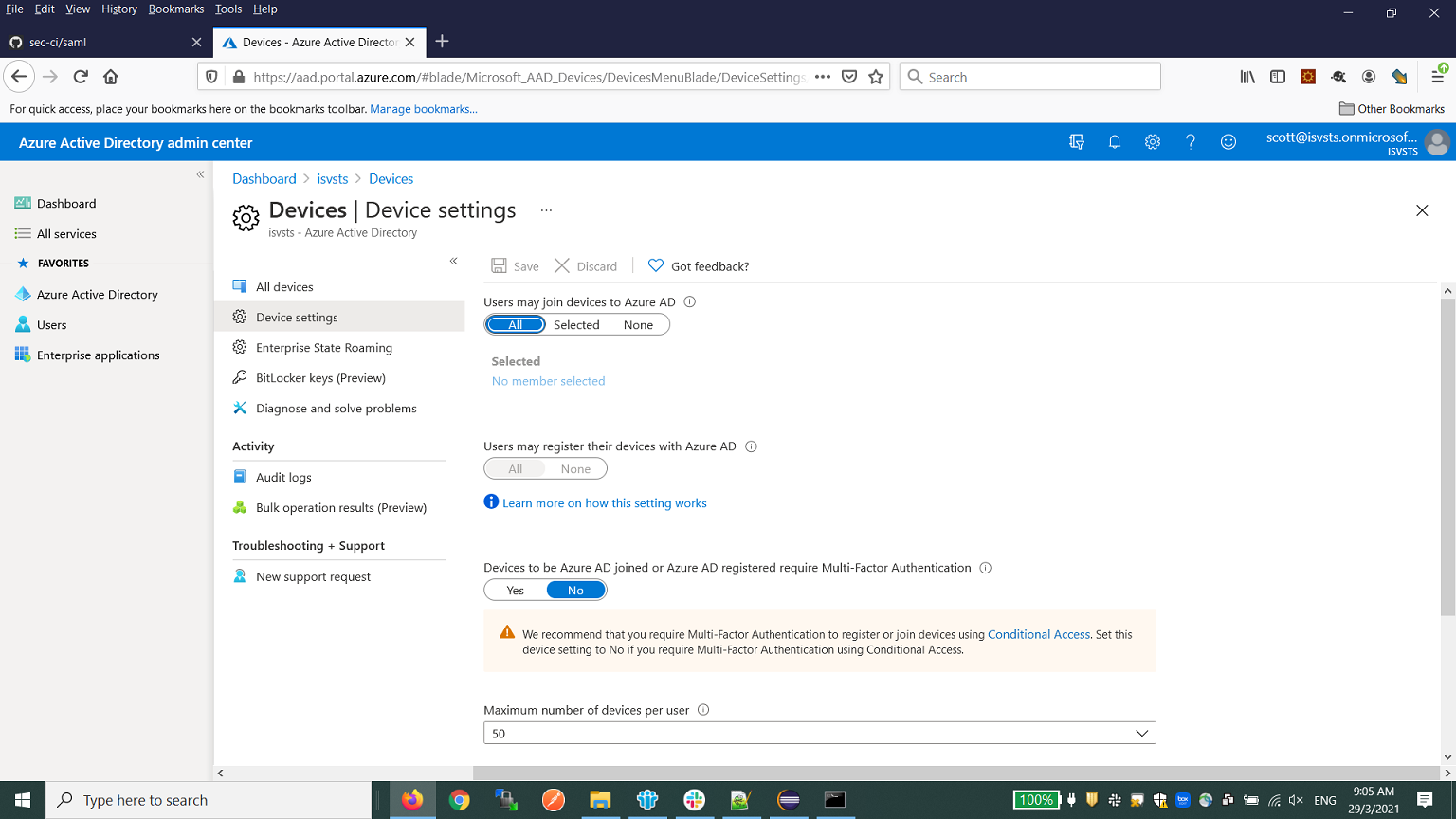
Task: Open Firefox hamburger menu
Action: click(1437, 77)
